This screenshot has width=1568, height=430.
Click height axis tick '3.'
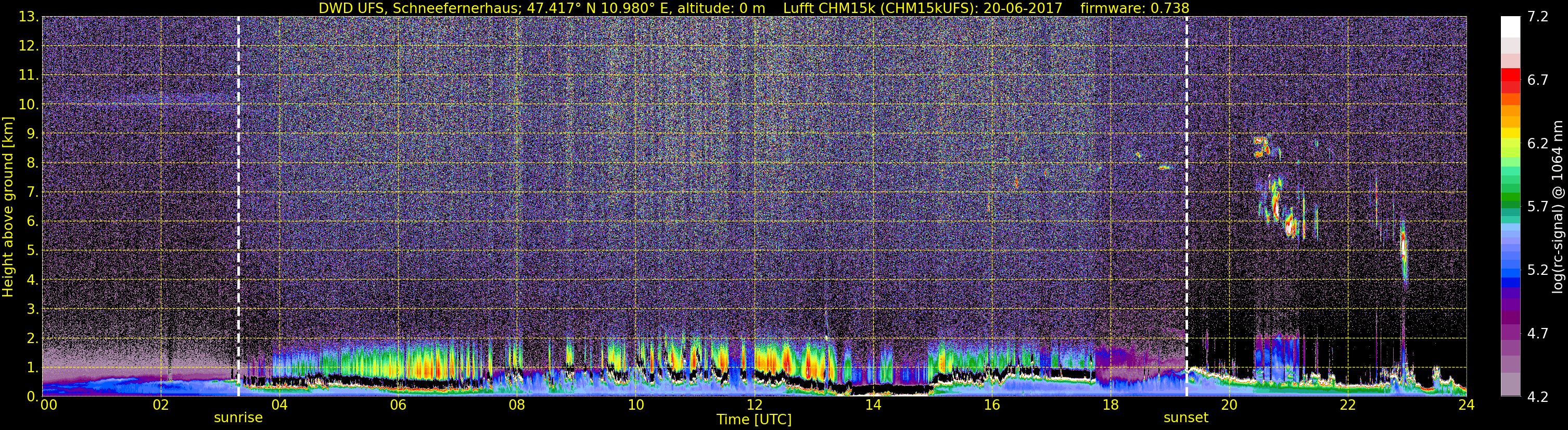point(32,309)
